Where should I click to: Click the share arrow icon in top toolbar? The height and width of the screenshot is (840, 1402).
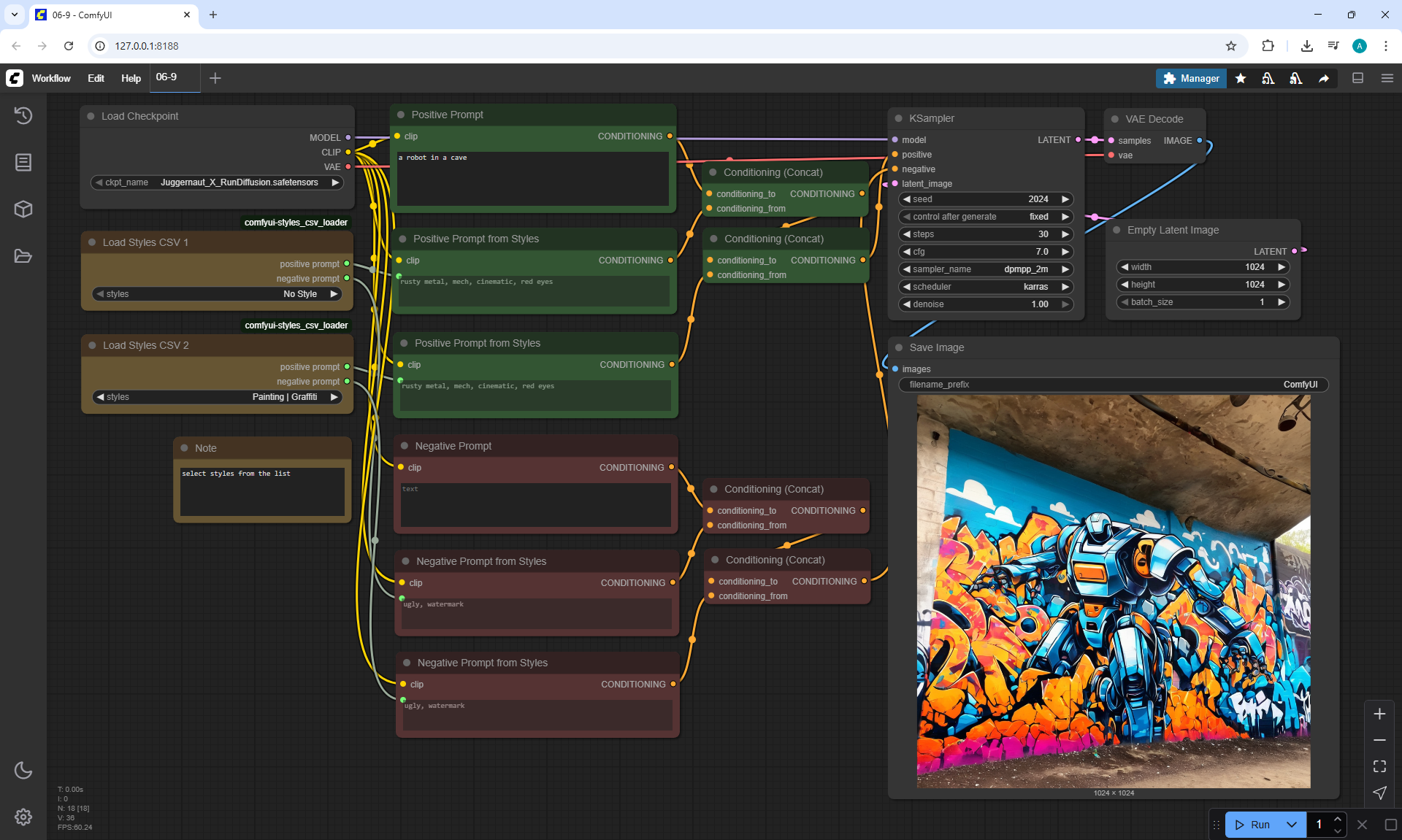pos(1324,78)
